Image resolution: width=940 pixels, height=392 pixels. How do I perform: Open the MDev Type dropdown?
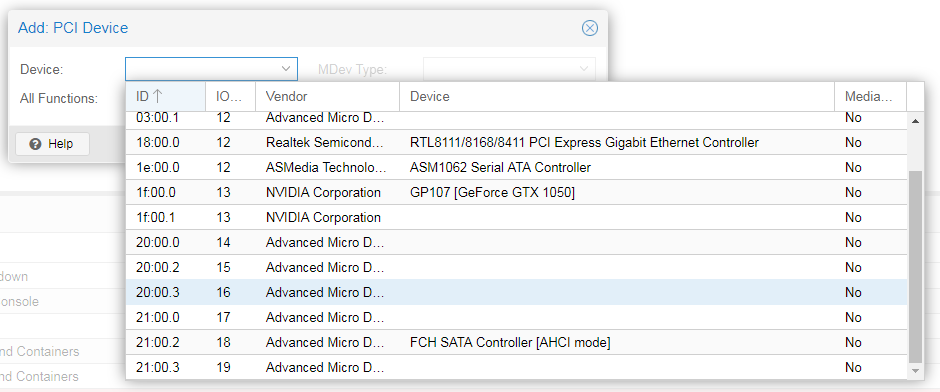[x=510, y=69]
